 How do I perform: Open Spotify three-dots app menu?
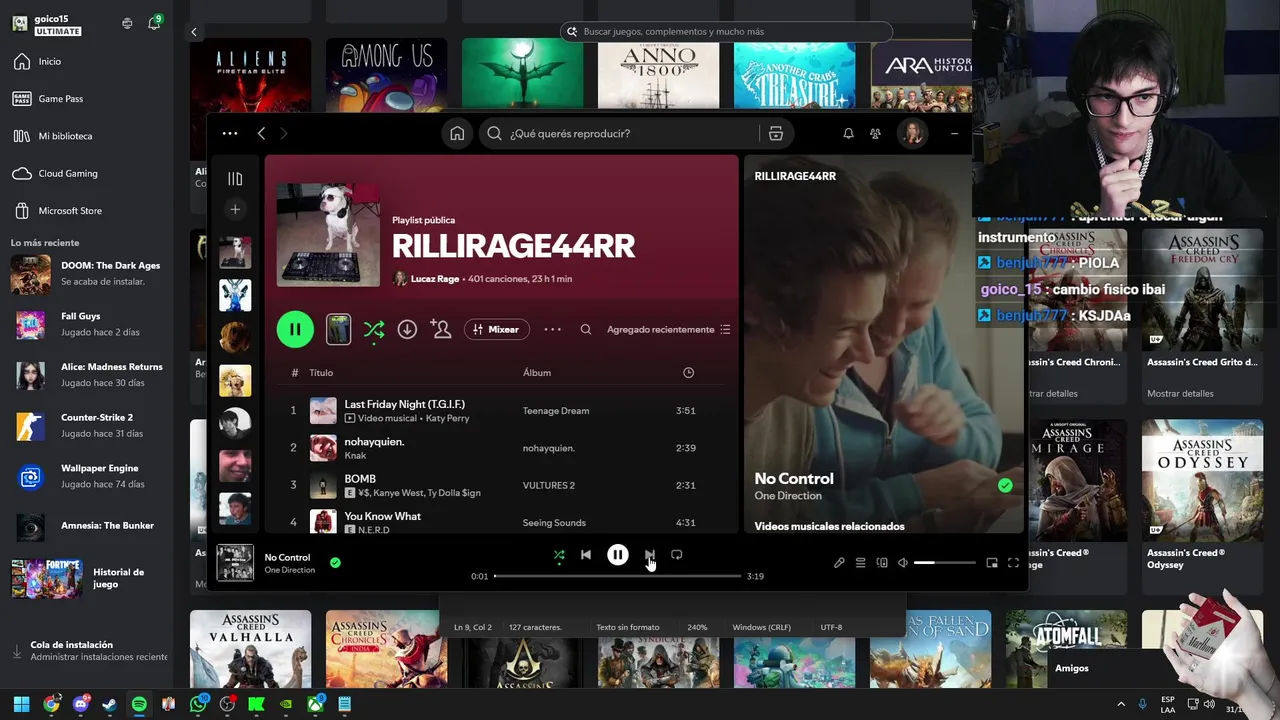[230, 133]
